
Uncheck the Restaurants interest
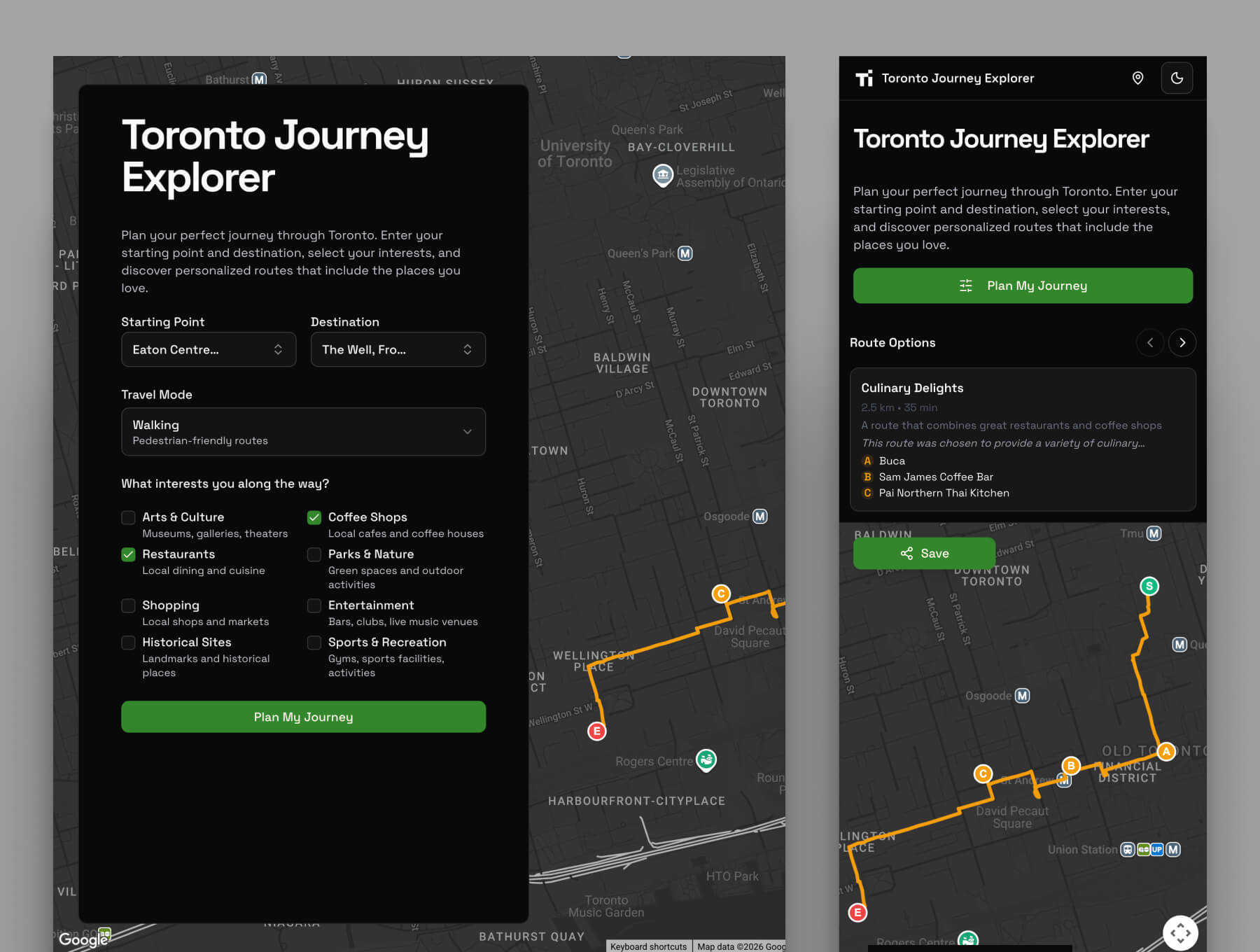pos(128,554)
